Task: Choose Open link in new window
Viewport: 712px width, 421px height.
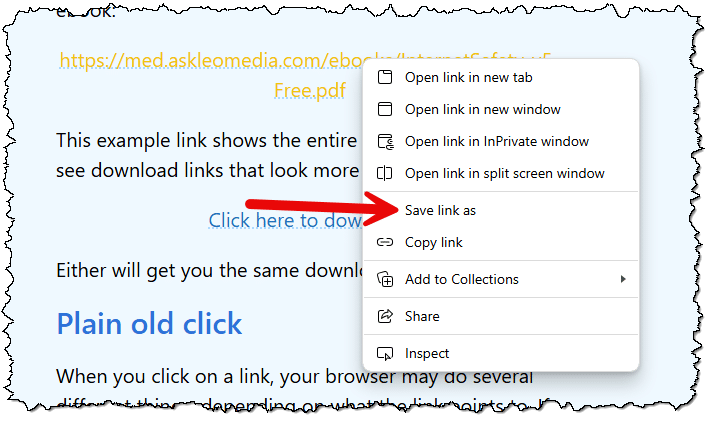Action: coord(501,109)
